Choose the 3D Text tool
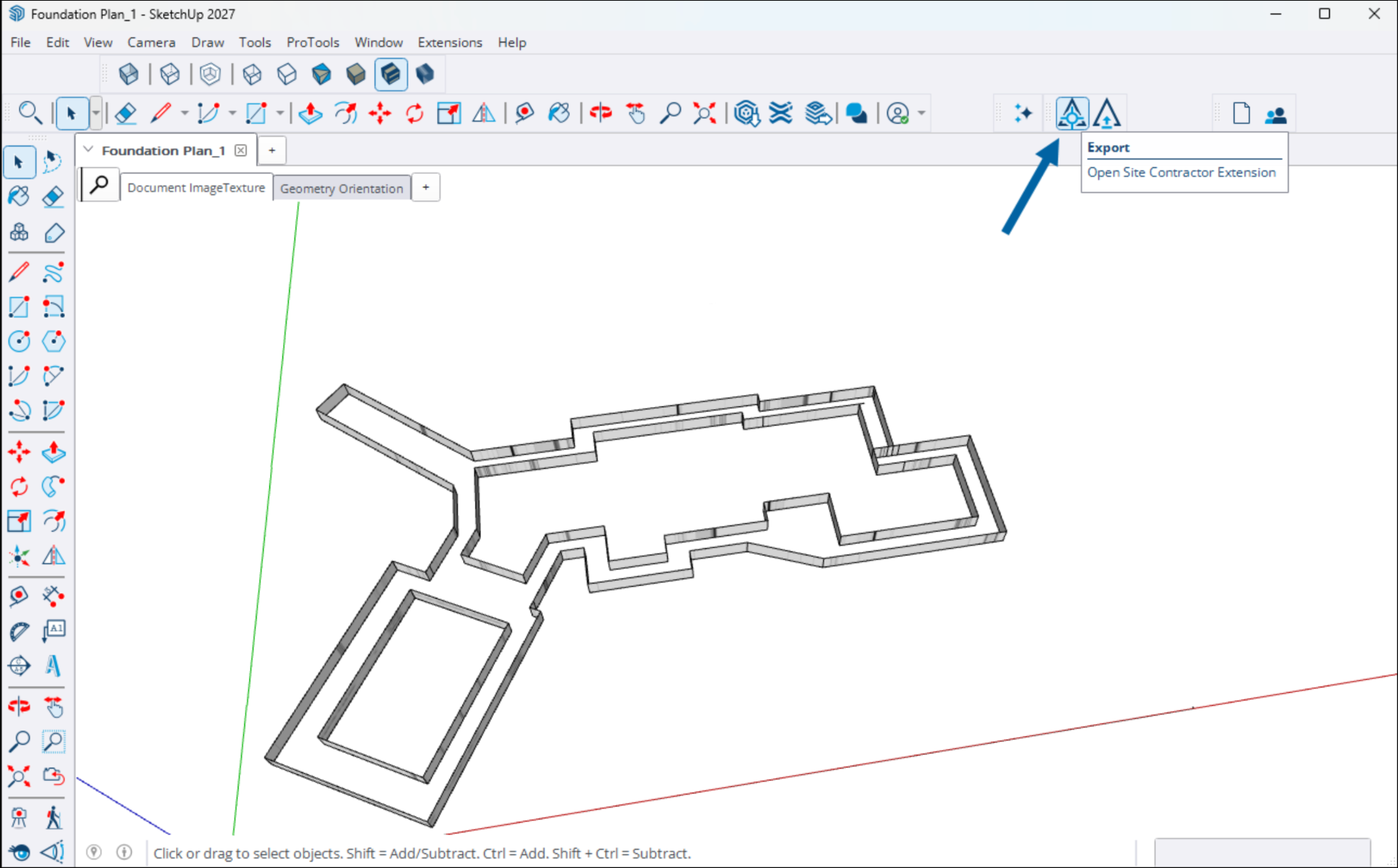 tap(53, 665)
